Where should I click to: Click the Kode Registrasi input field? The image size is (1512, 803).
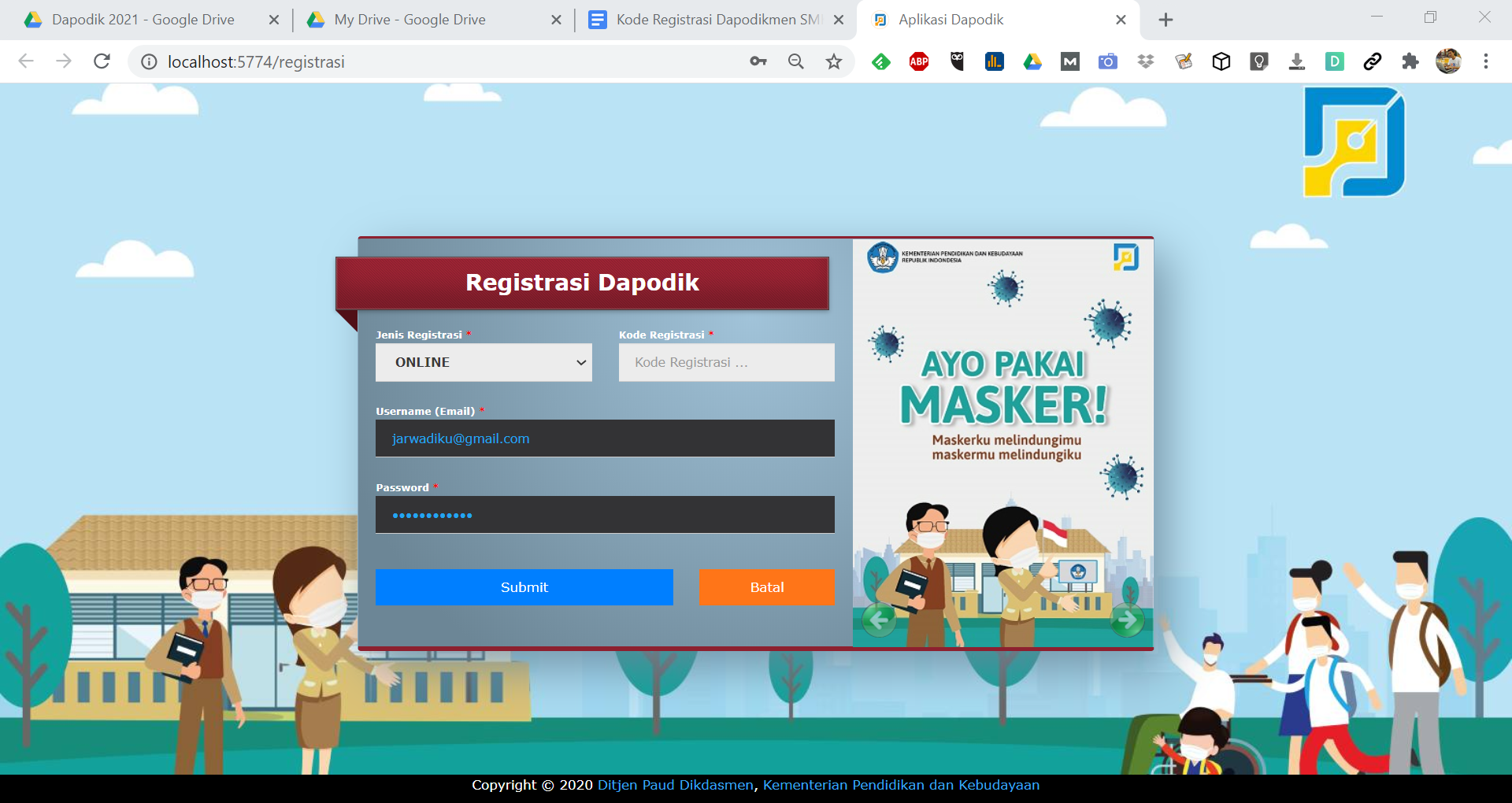coord(726,362)
